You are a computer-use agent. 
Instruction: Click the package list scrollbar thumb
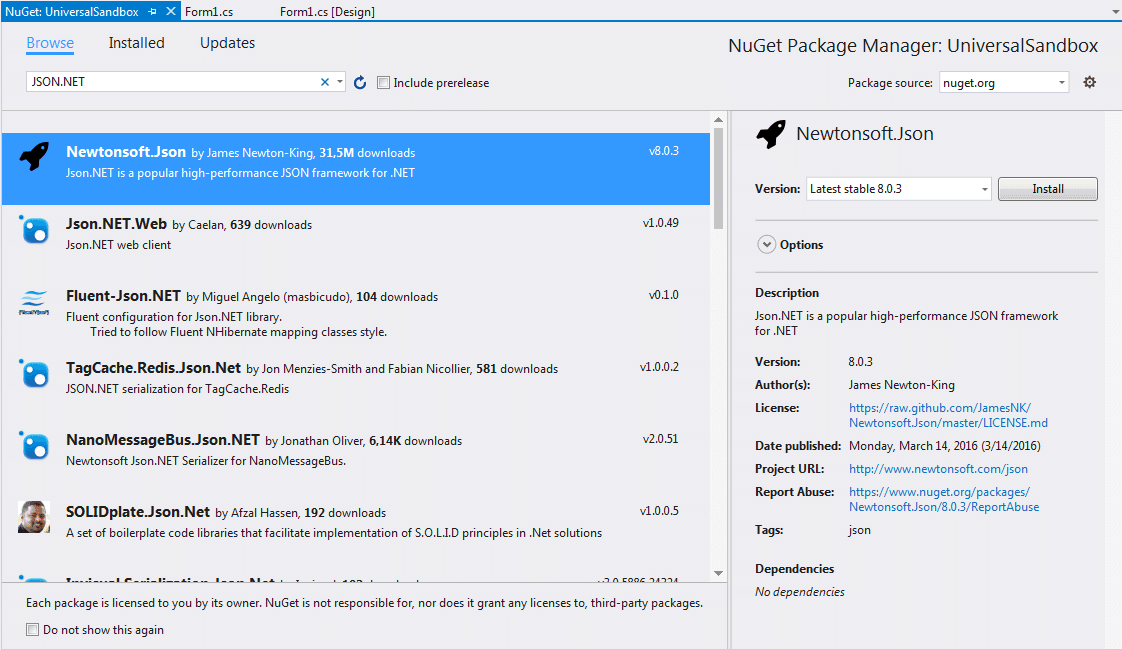coord(718,178)
